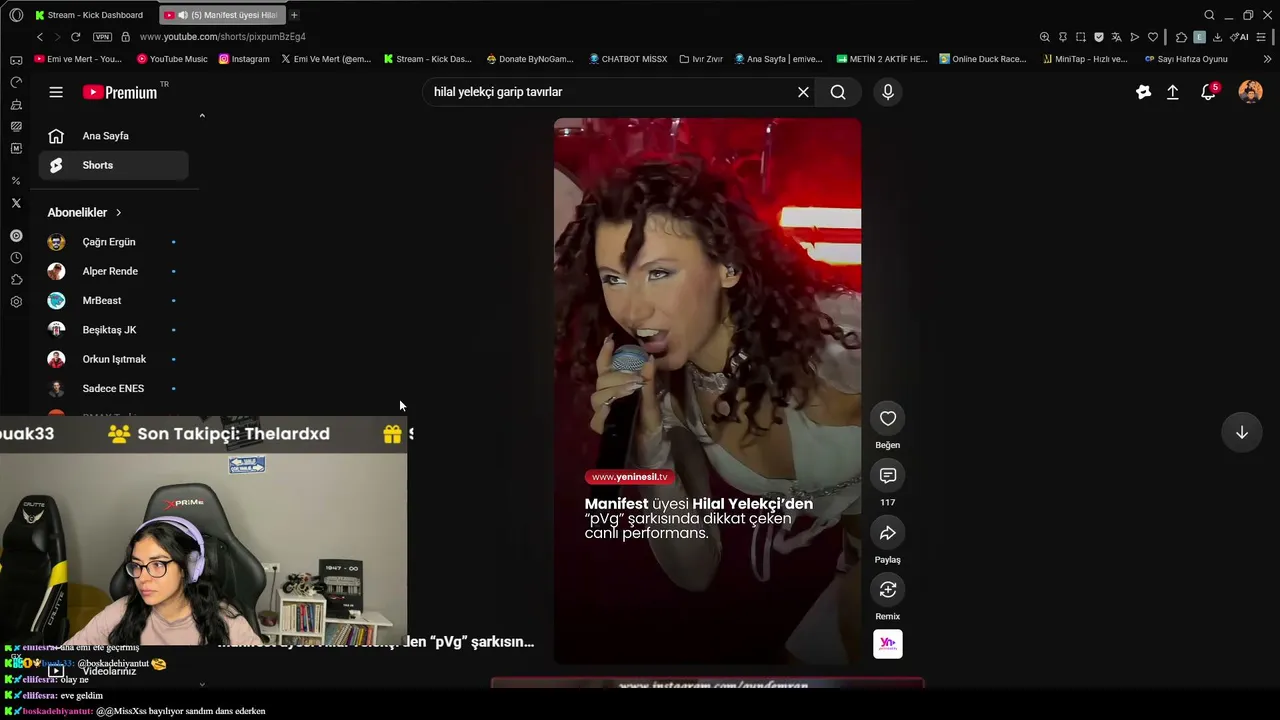Open the player icon in browser sidebar

click(16, 236)
